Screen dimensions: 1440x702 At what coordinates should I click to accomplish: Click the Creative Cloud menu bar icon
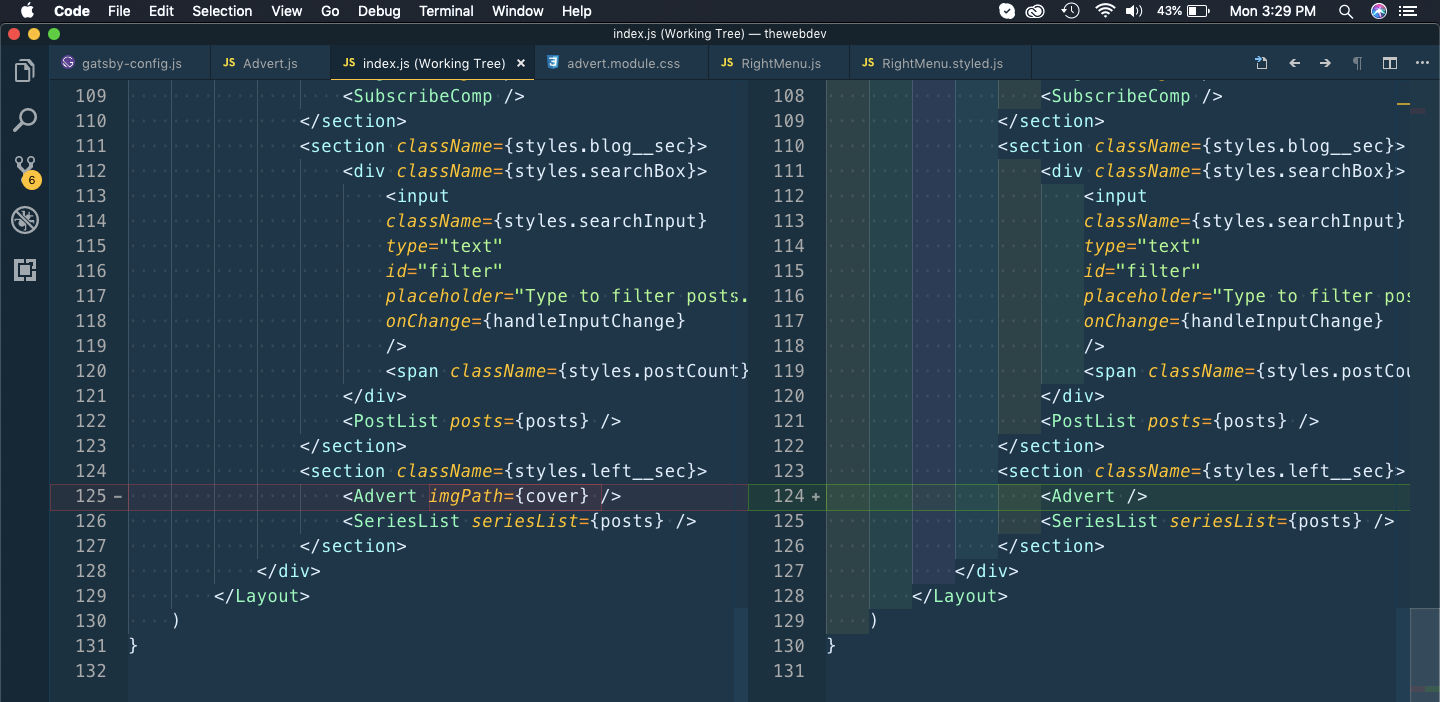(x=1036, y=11)
